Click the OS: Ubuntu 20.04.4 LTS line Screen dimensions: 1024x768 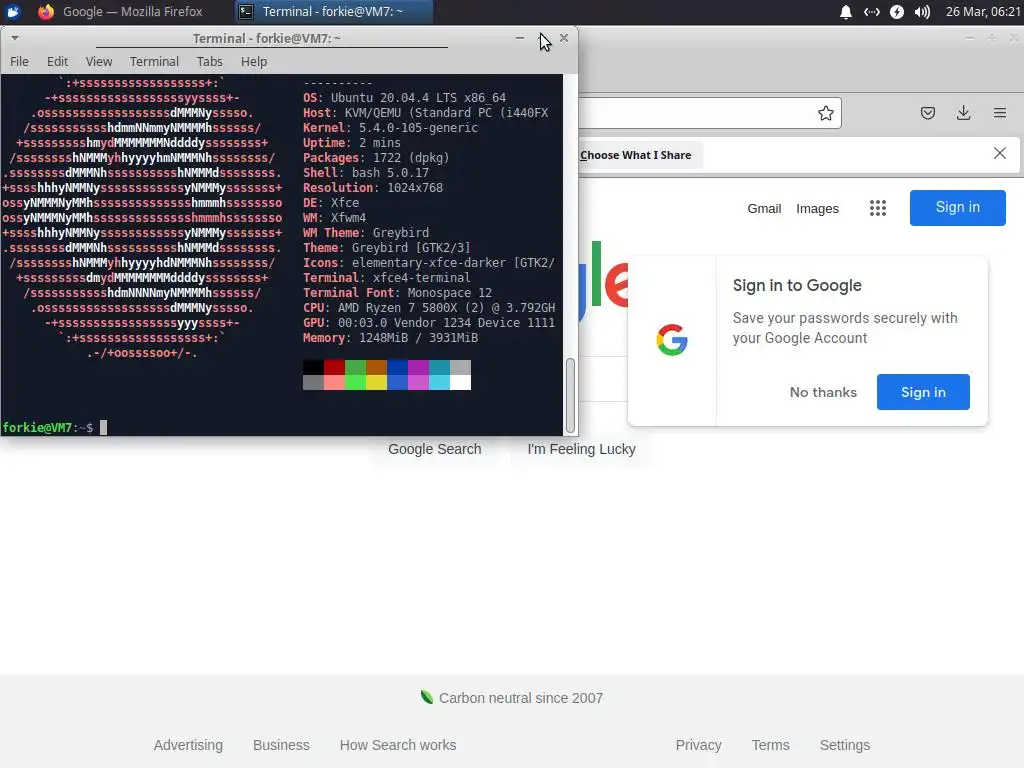pos(404,98)
